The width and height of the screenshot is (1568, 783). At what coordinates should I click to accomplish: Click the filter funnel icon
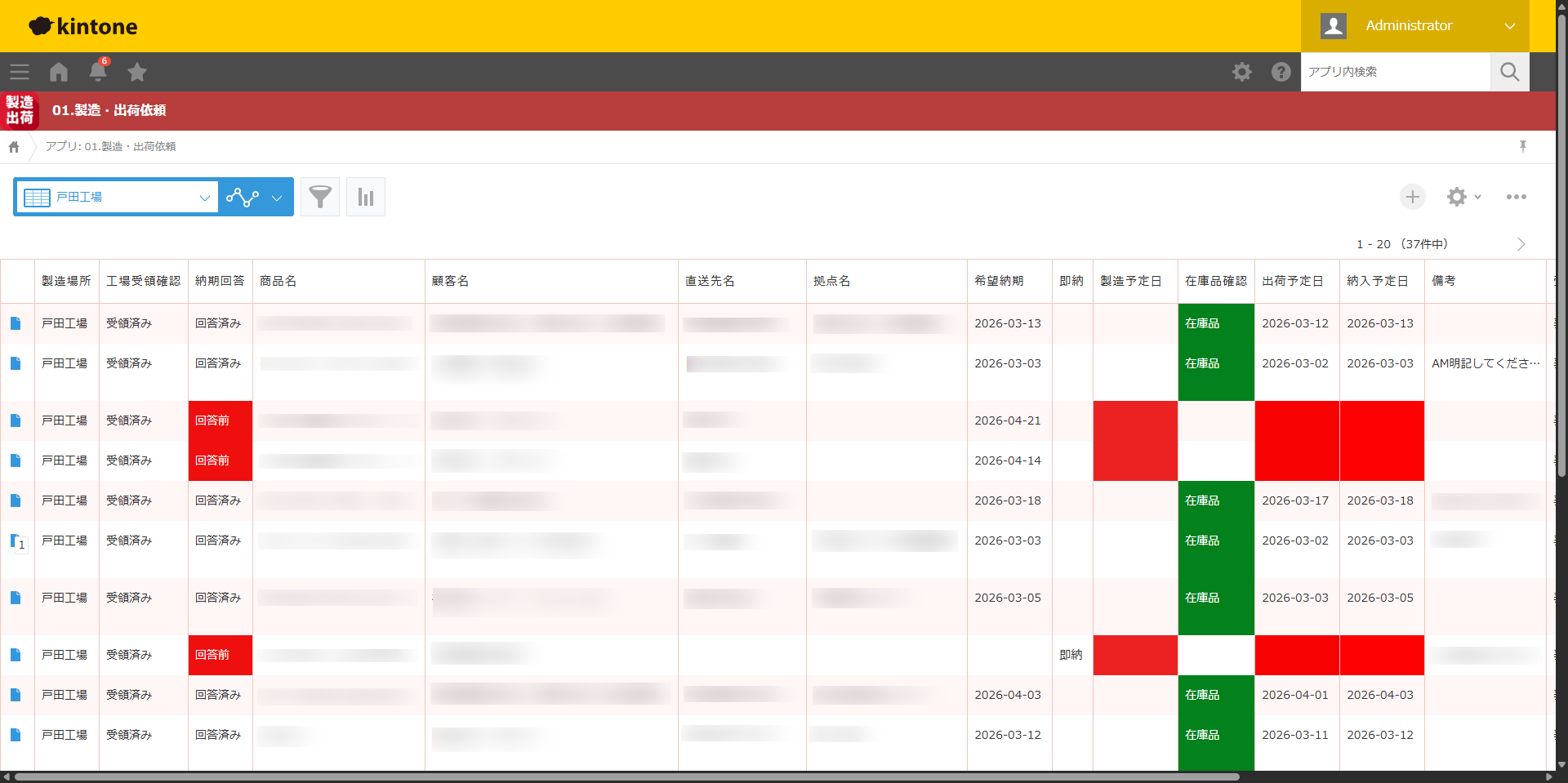point(320,197)
